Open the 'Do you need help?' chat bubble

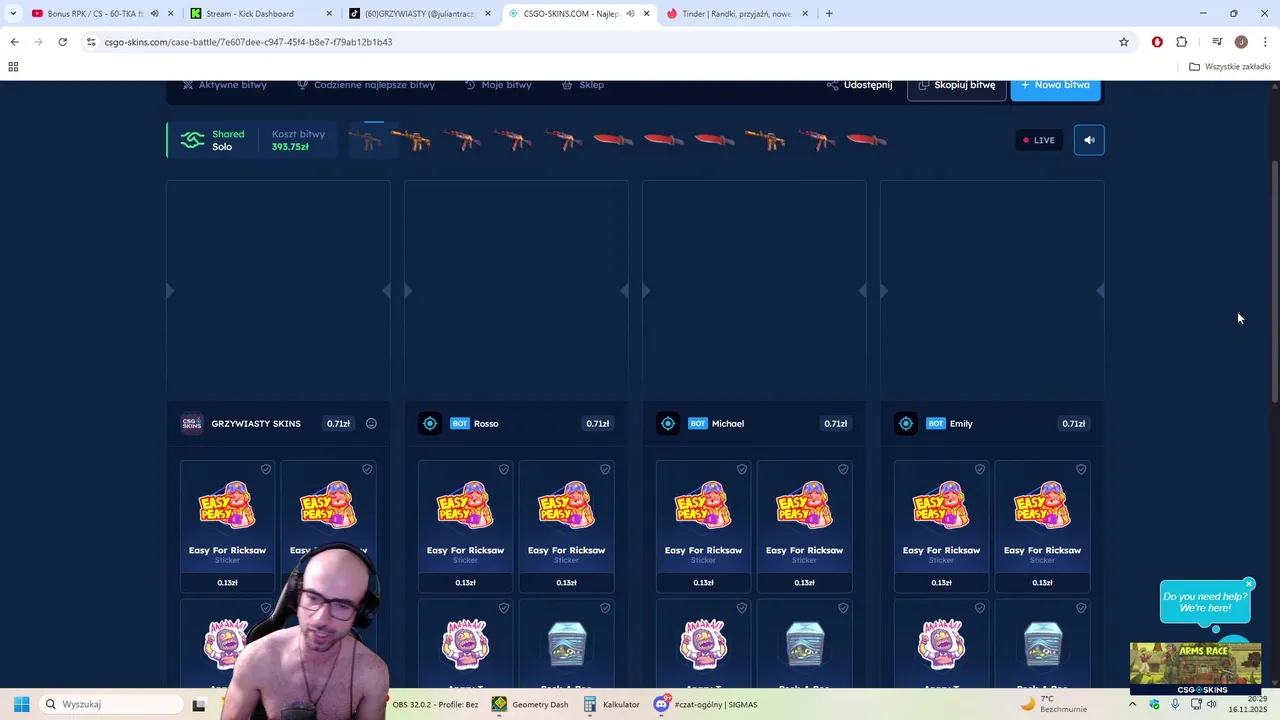(x=1205, y=602)
